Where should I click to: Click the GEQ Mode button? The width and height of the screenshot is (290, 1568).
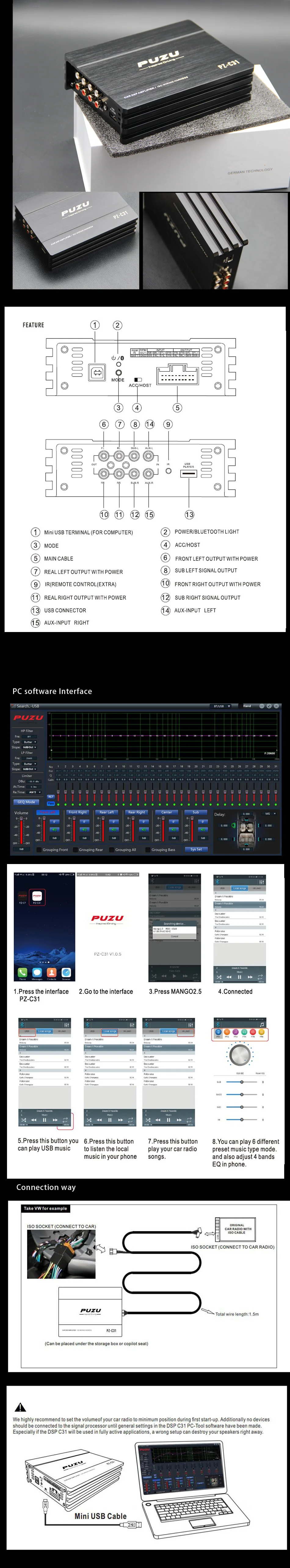[26, 802]
